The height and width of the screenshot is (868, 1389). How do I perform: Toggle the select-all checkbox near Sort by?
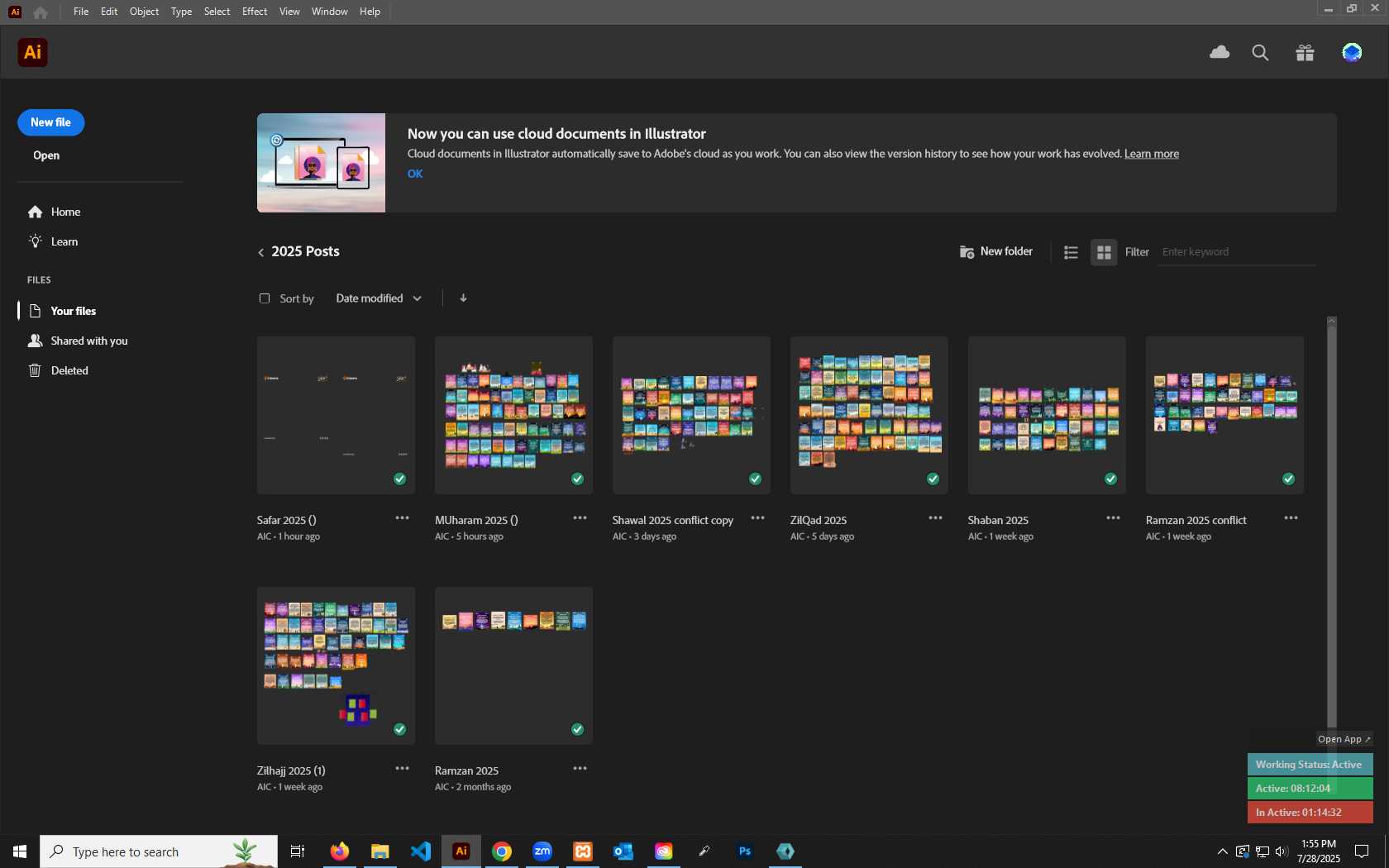tap(265, 298)
